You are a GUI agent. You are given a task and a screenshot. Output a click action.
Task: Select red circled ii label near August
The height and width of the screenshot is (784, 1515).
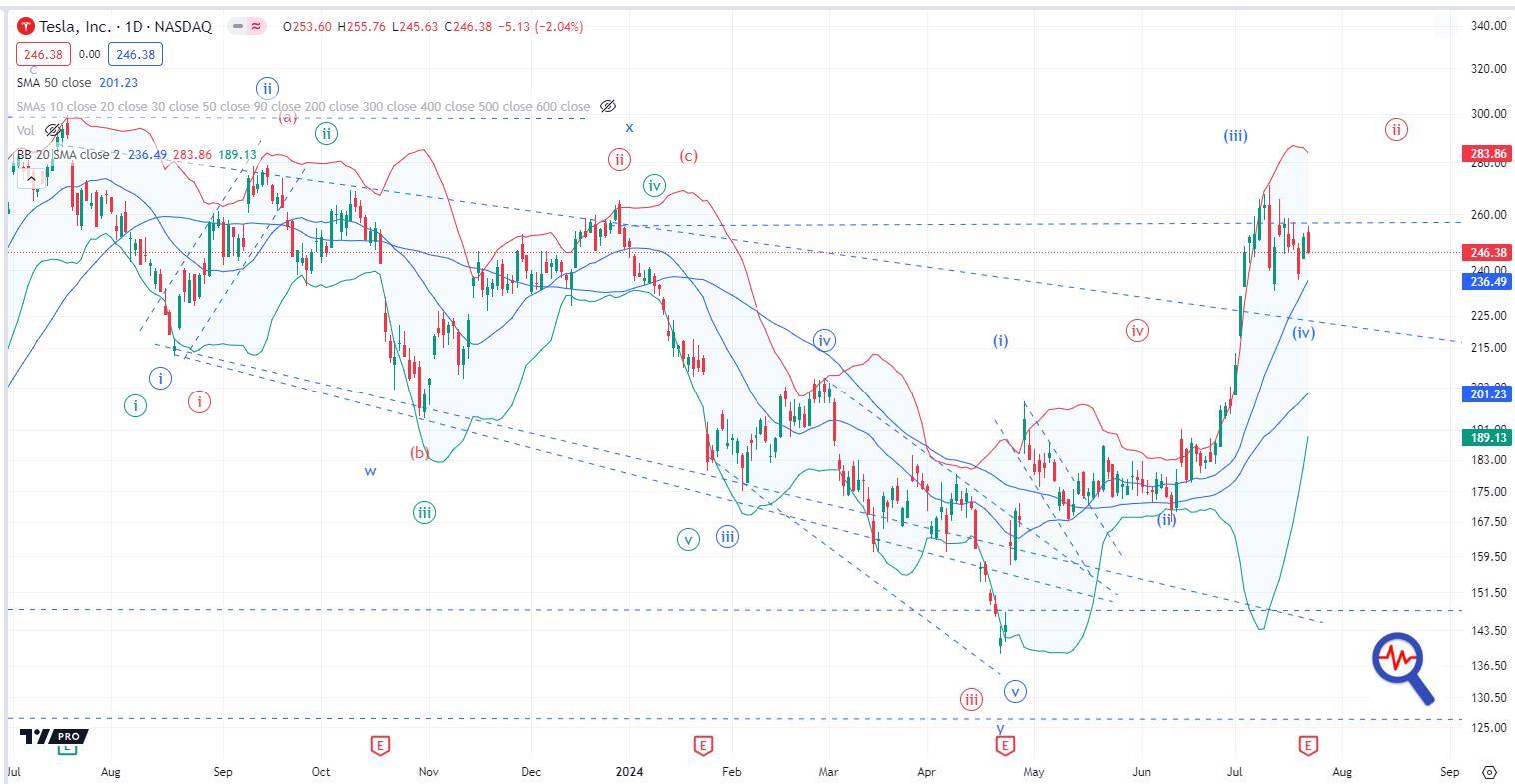pyautogui.click(x=1396, y=129)
